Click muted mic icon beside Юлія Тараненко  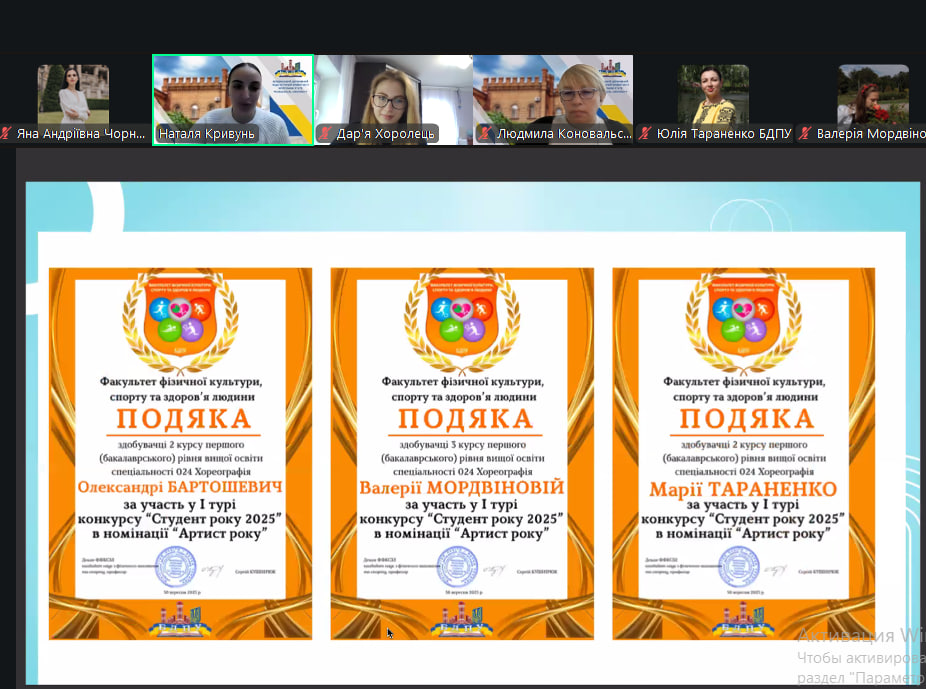click(646, 134)
